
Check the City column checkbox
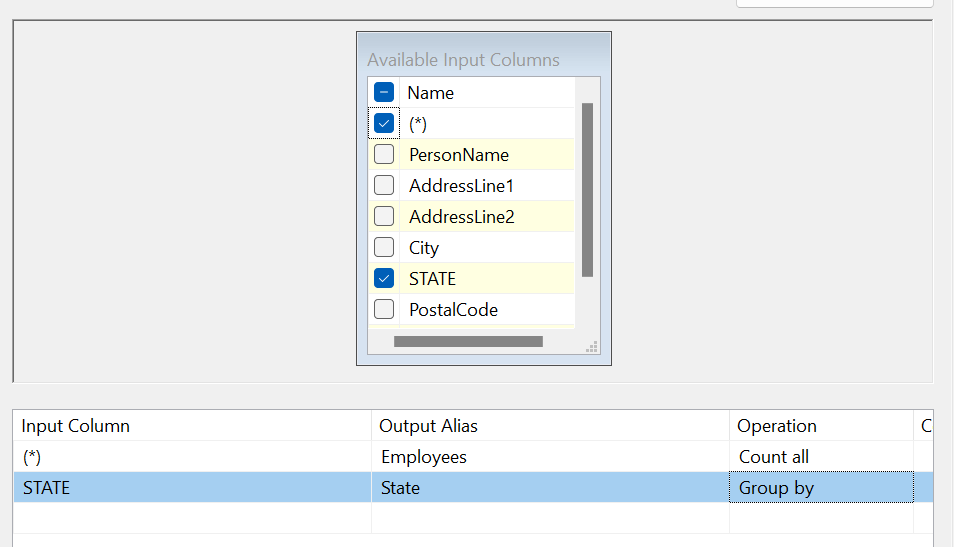pyautogui.click(x=384, y=247)
